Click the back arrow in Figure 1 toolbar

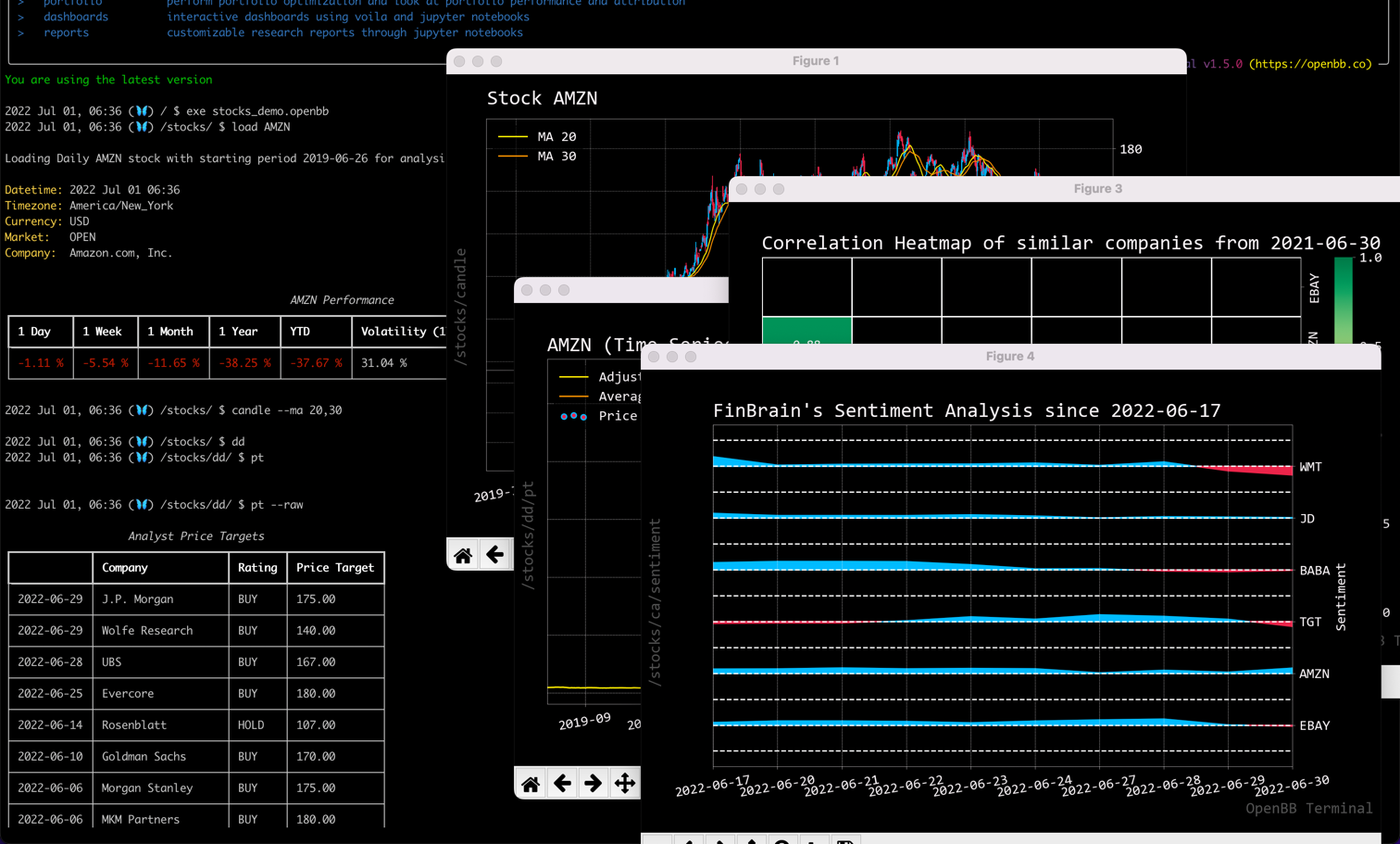click(494, 555)
